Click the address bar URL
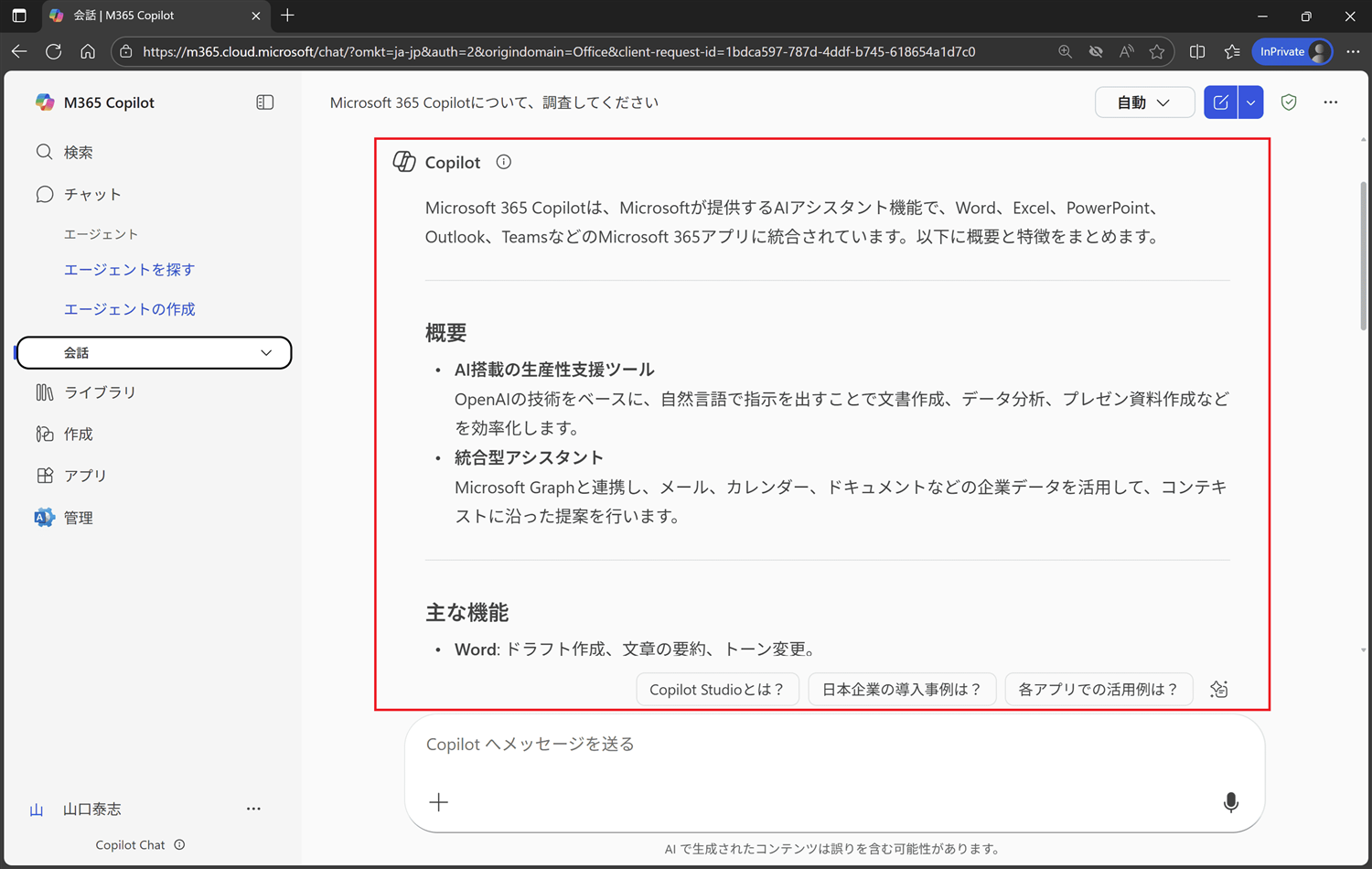The height and width of the screenshot is (869, 1372). 559,51
